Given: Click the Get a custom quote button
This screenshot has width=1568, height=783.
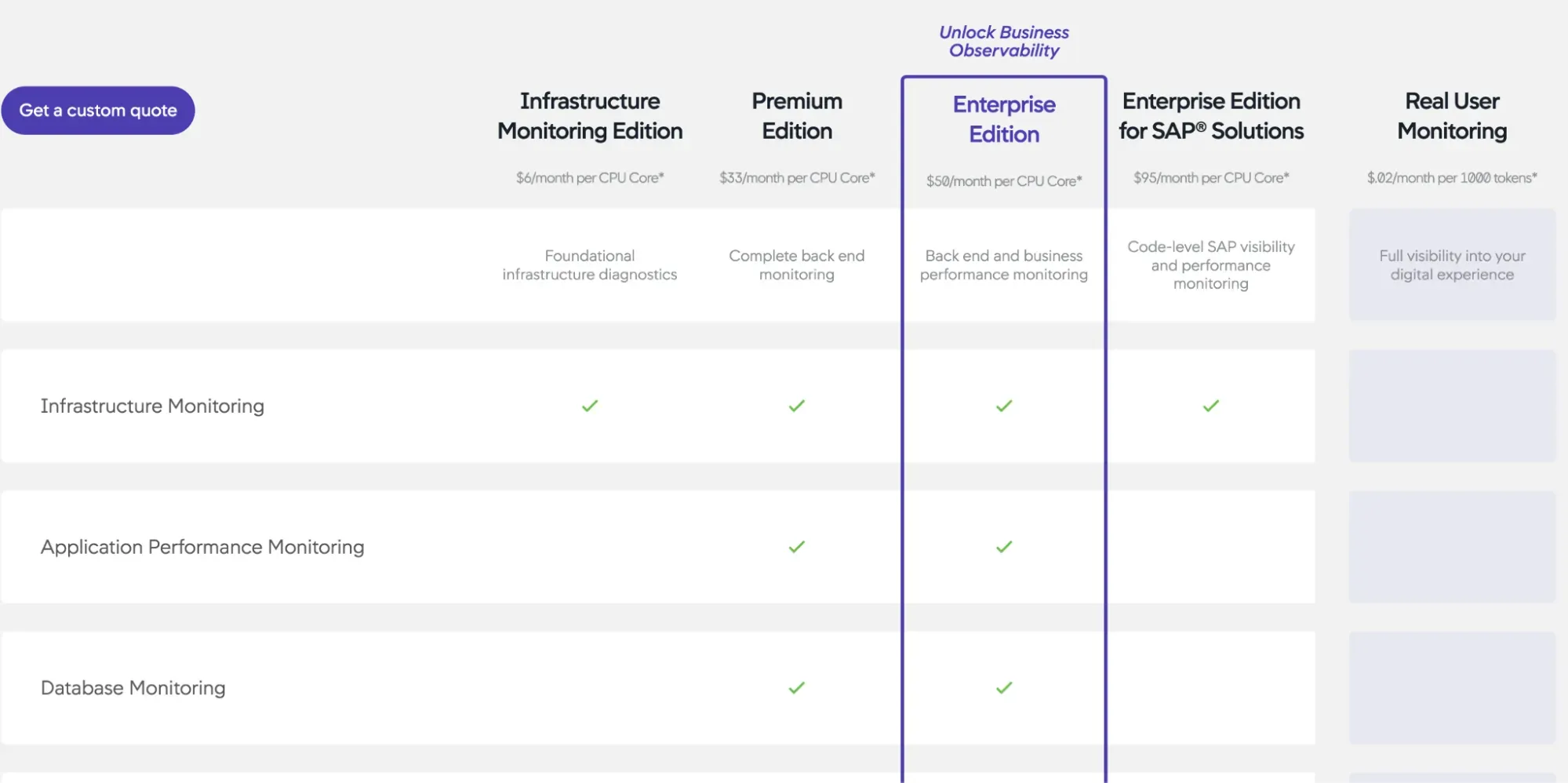Looking at the screenshot, I should point(98,110).
